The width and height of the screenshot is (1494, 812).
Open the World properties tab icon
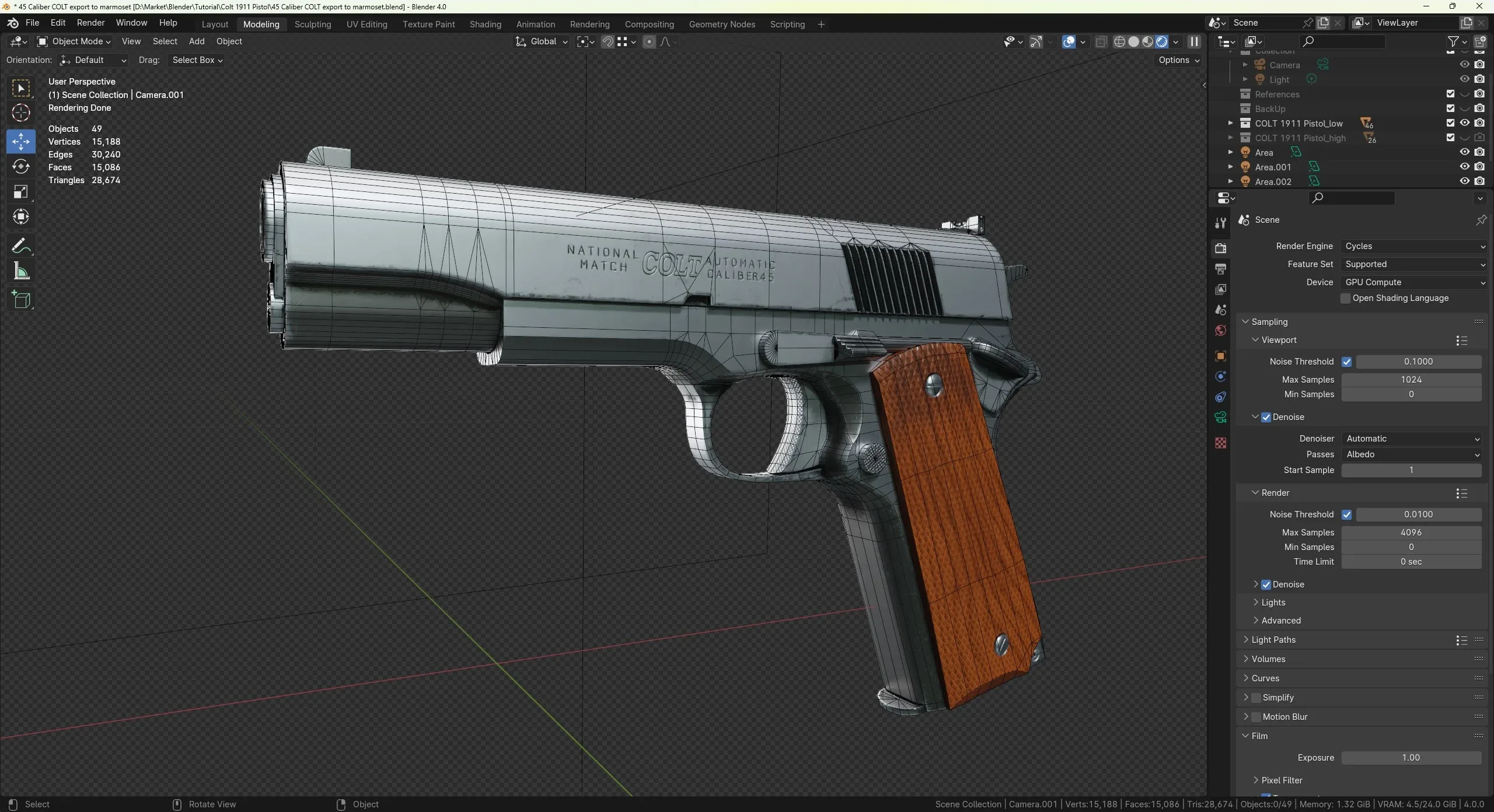[x=1220, y=331]
